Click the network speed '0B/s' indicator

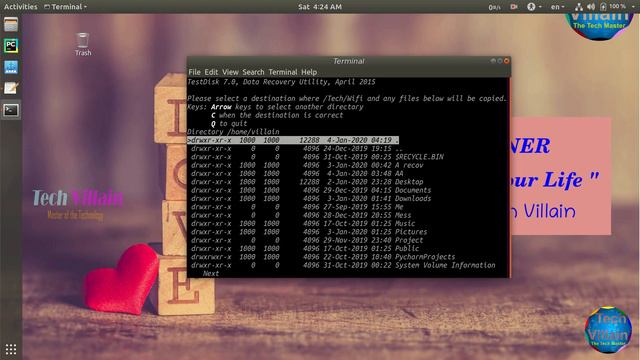(x=494, y=7)
